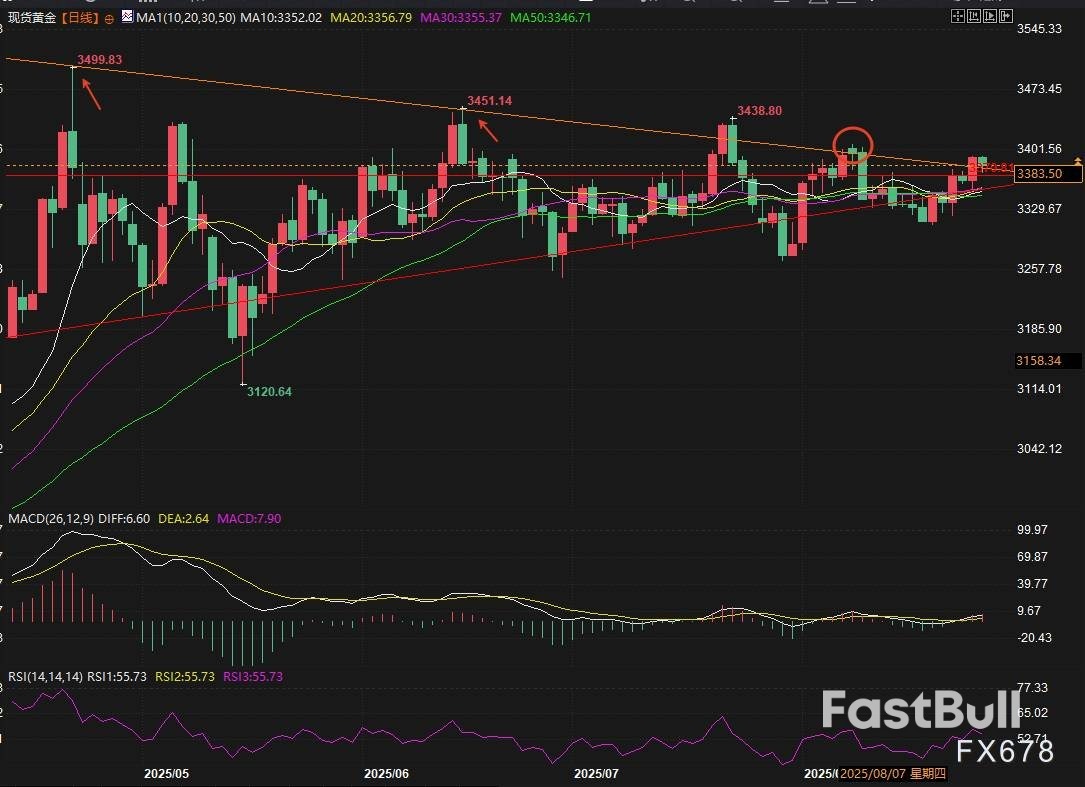Viewport: 1085px width, 787px height.
Task: Click the 2025/08/07 date label on the time axis
Action: tap(878, 774)
